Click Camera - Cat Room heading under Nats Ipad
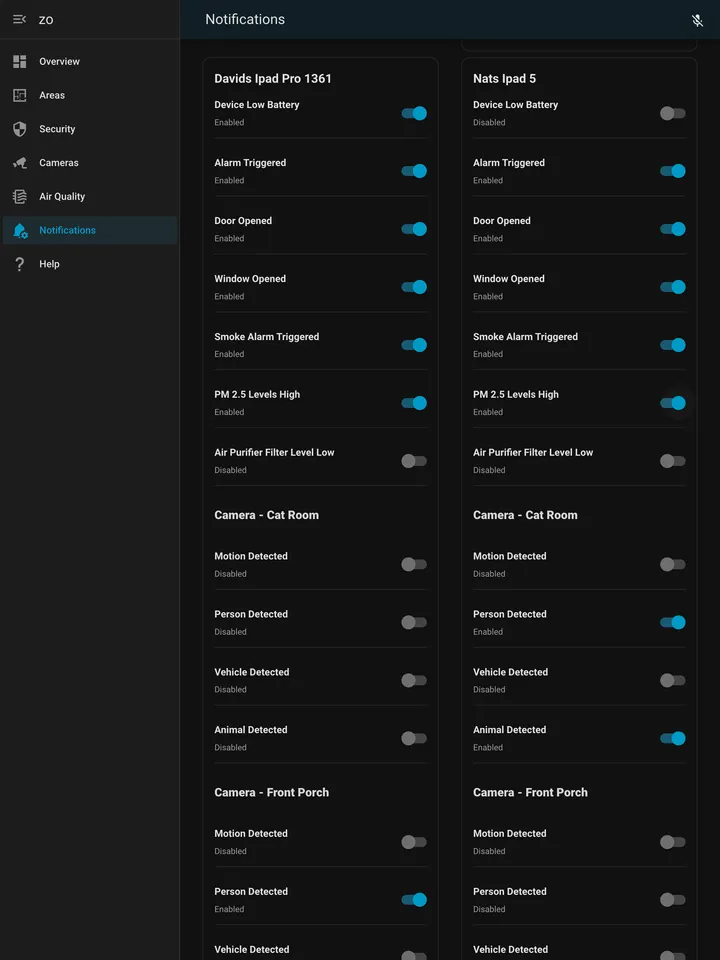The image size is (720, 960). pyautogui.click(x=525, y=515)
